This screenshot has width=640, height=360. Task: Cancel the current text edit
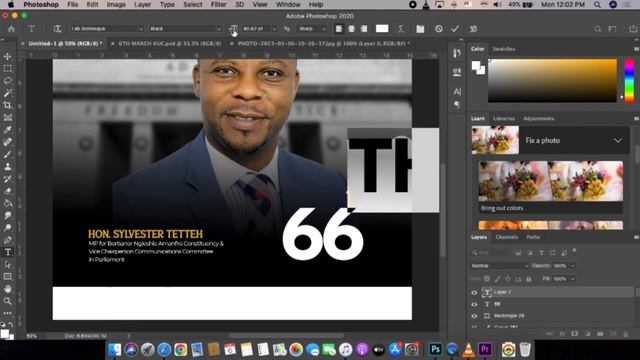click(439, 29)
